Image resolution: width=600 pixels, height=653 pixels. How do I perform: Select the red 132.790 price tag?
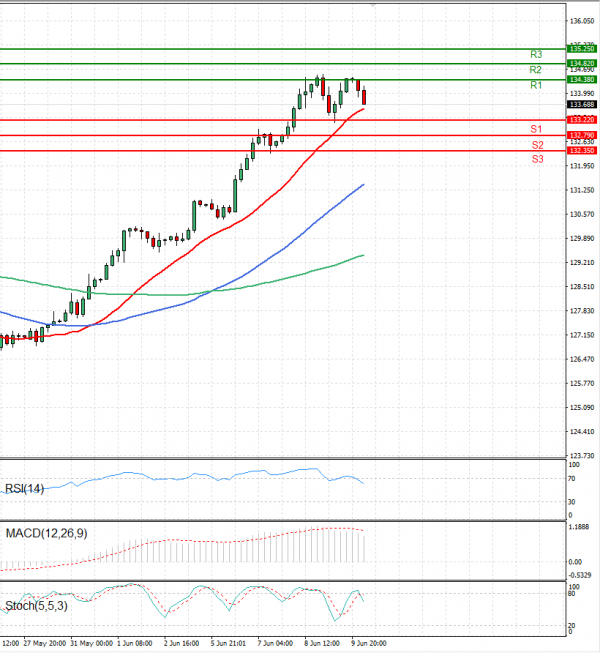[582, 135]
